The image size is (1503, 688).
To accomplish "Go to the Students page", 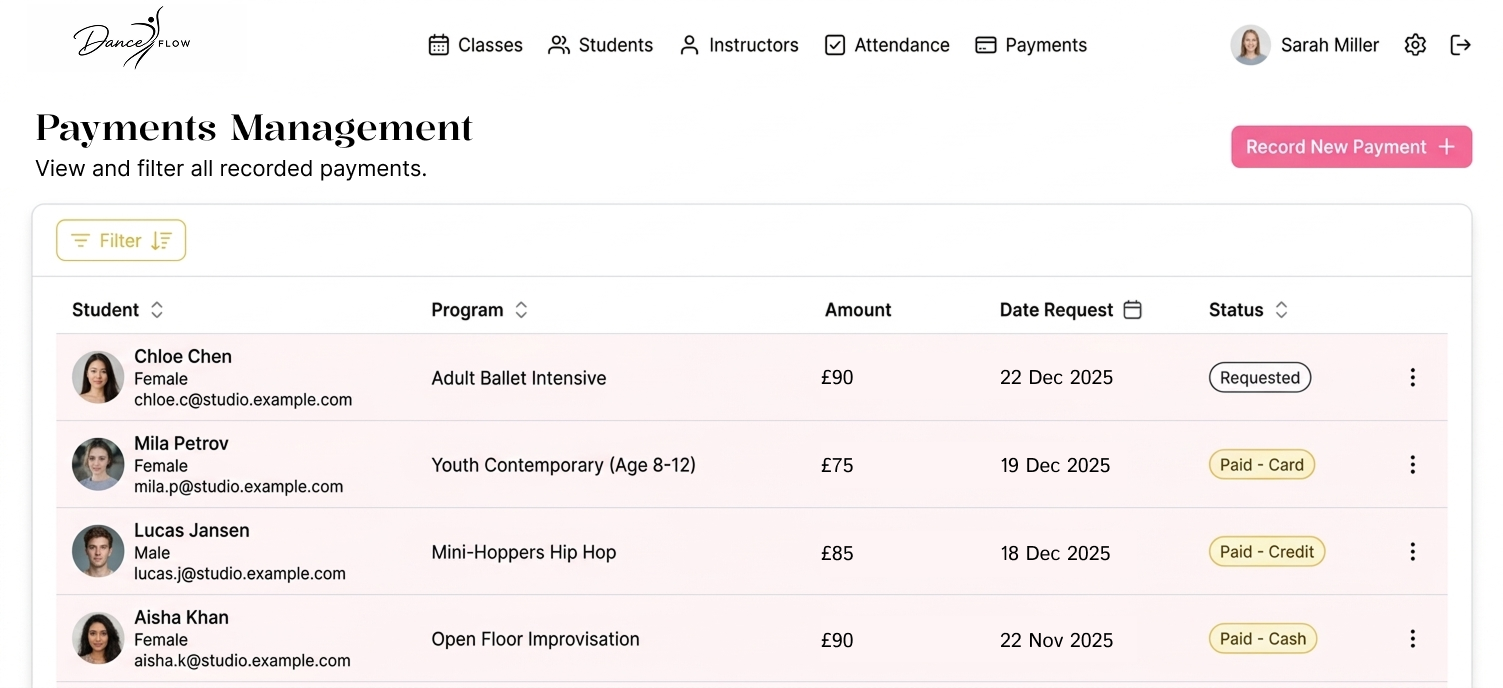I will click(600, 45).
